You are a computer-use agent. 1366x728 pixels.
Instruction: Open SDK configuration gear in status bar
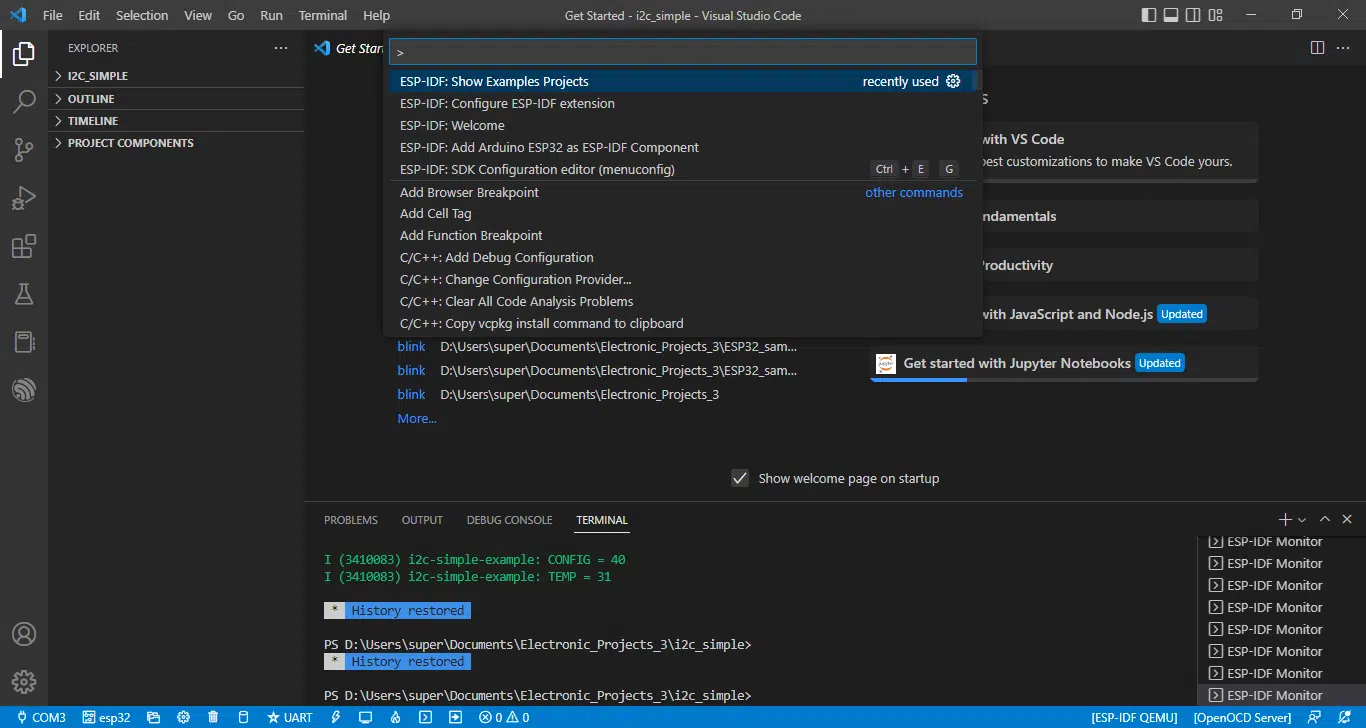pos(183,717)
